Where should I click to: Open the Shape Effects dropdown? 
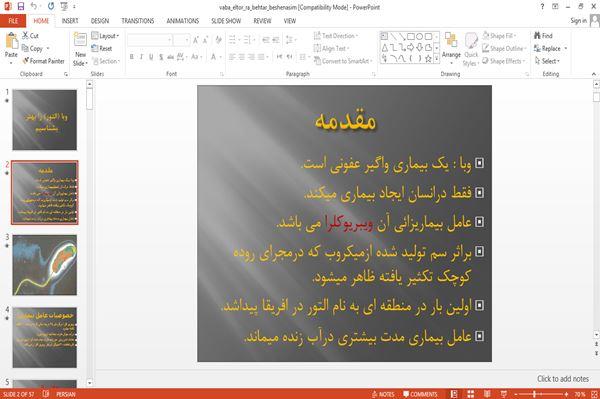pyautogui.click(x=504, y=61)
